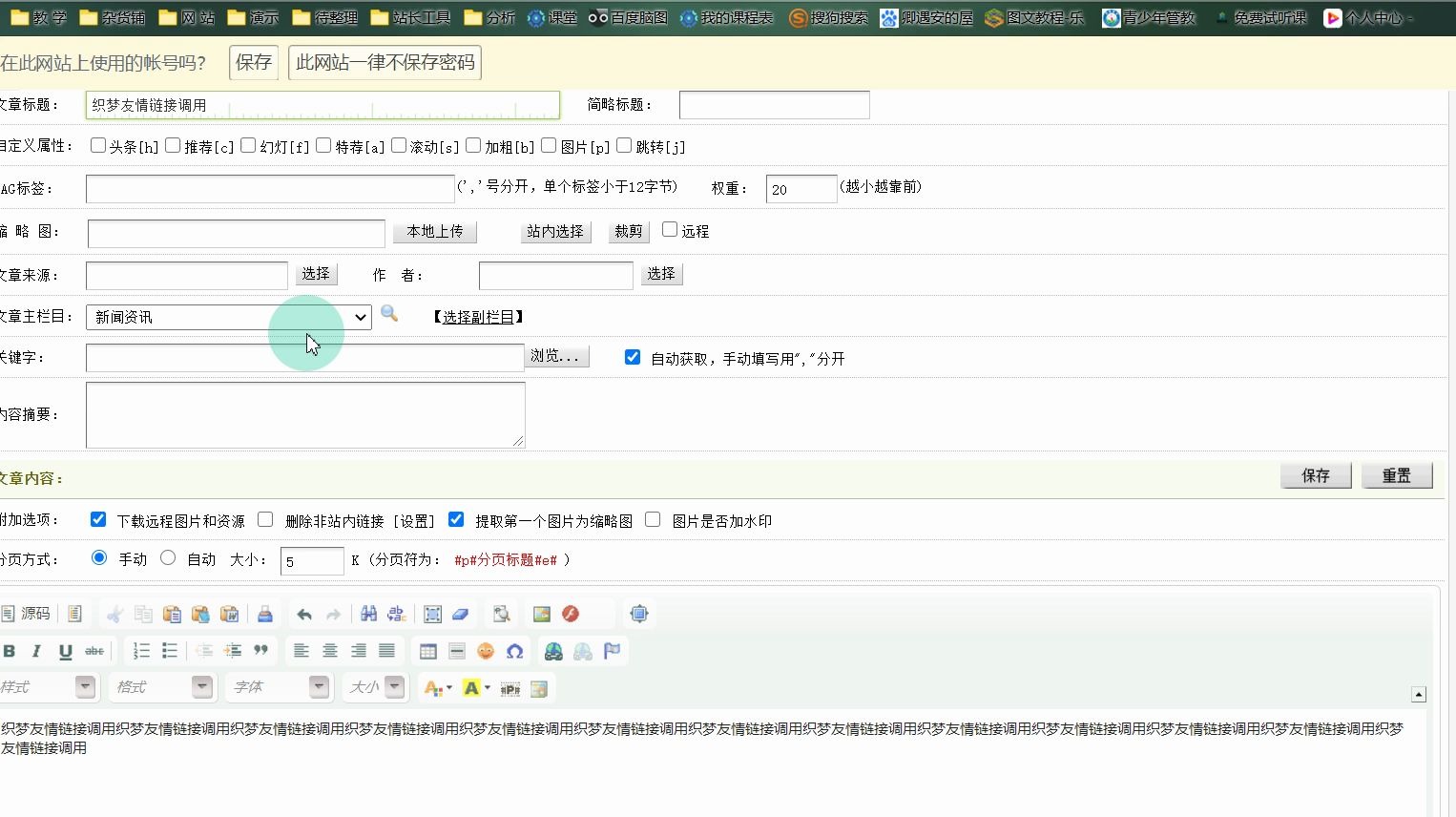1456x817 pixels.
Task: Check the 滚动[s] attribute checkbox
Action: click(399, 145)
